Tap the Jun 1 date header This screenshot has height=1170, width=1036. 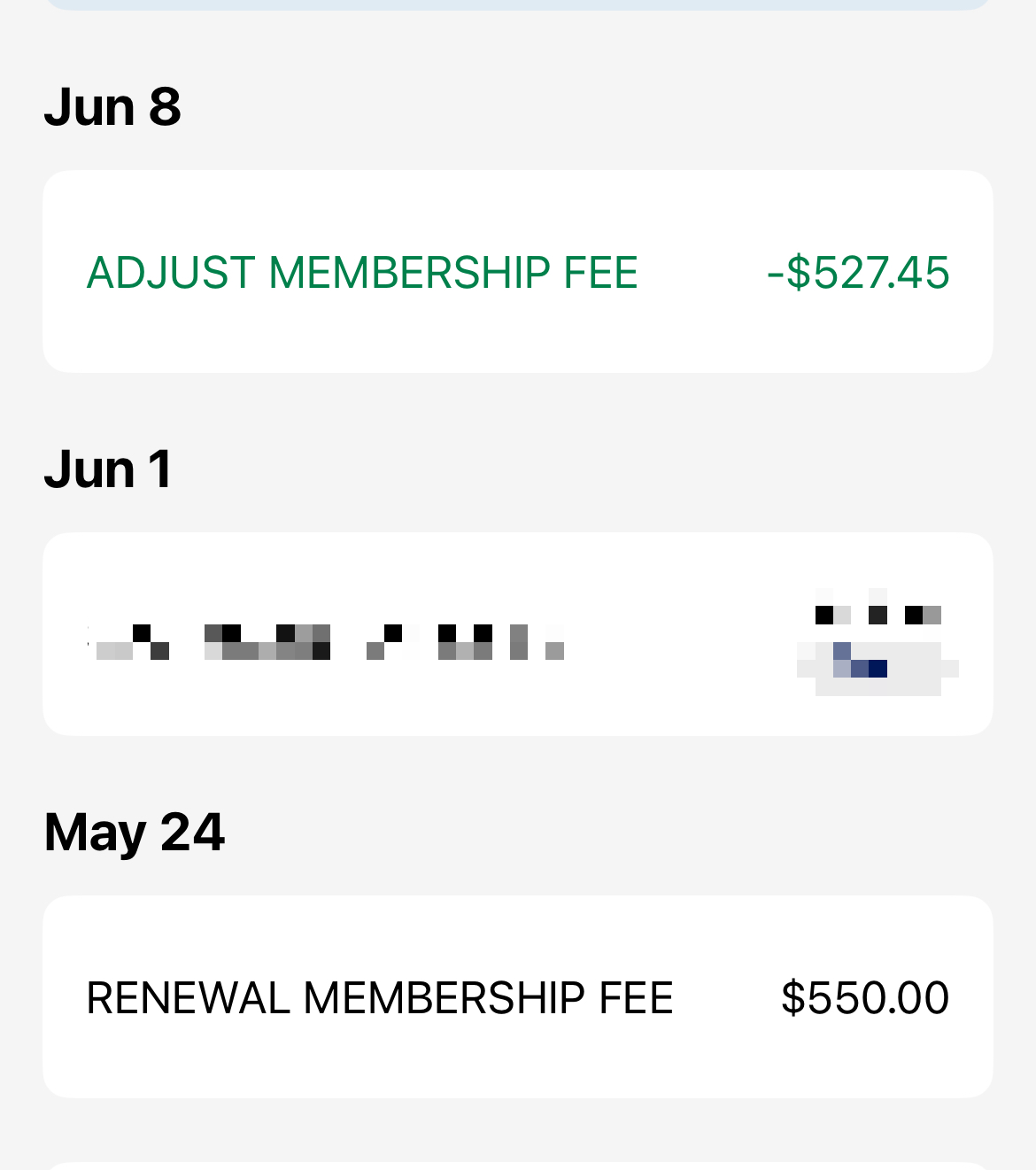point(108,469)
